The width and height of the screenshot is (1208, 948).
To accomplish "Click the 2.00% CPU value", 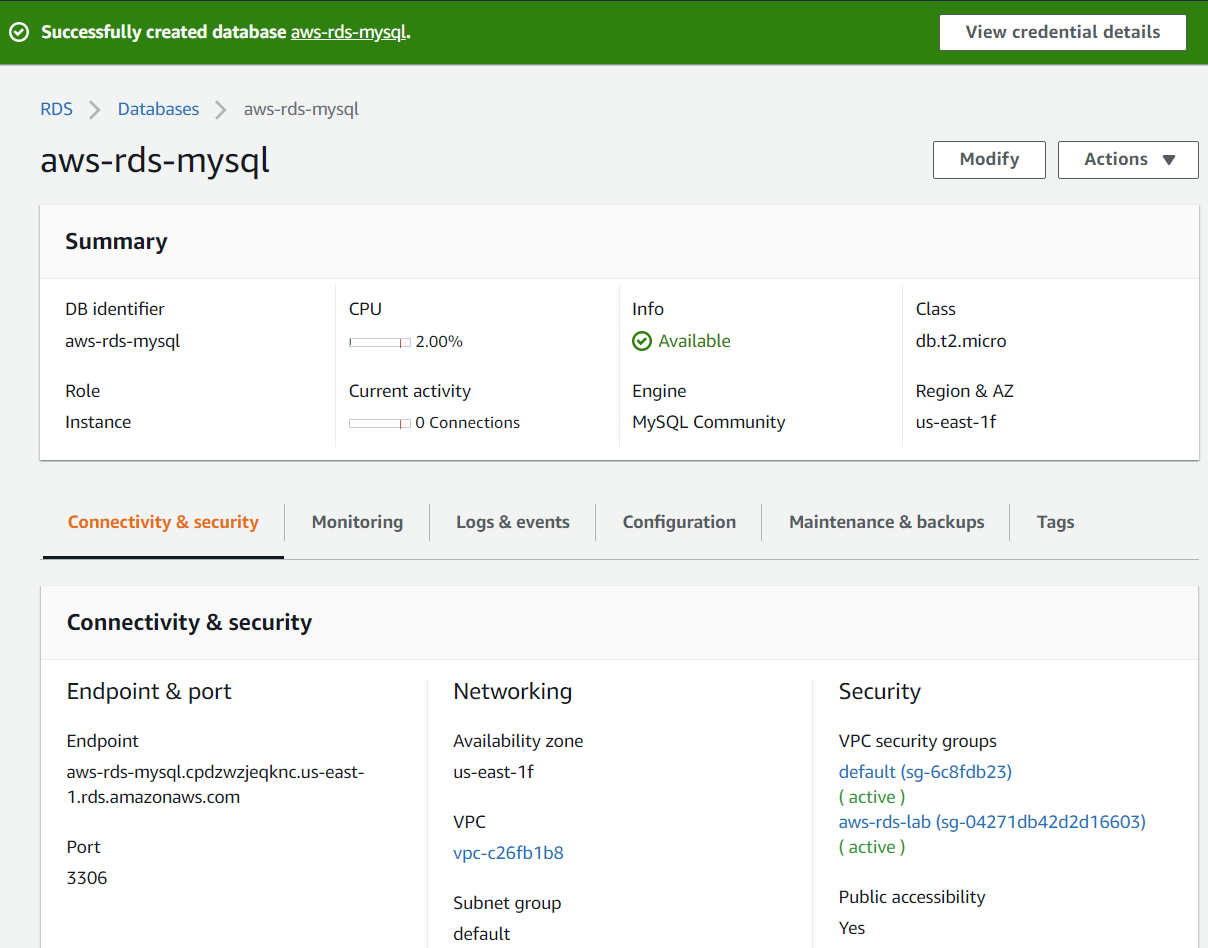I will point(439,342).
